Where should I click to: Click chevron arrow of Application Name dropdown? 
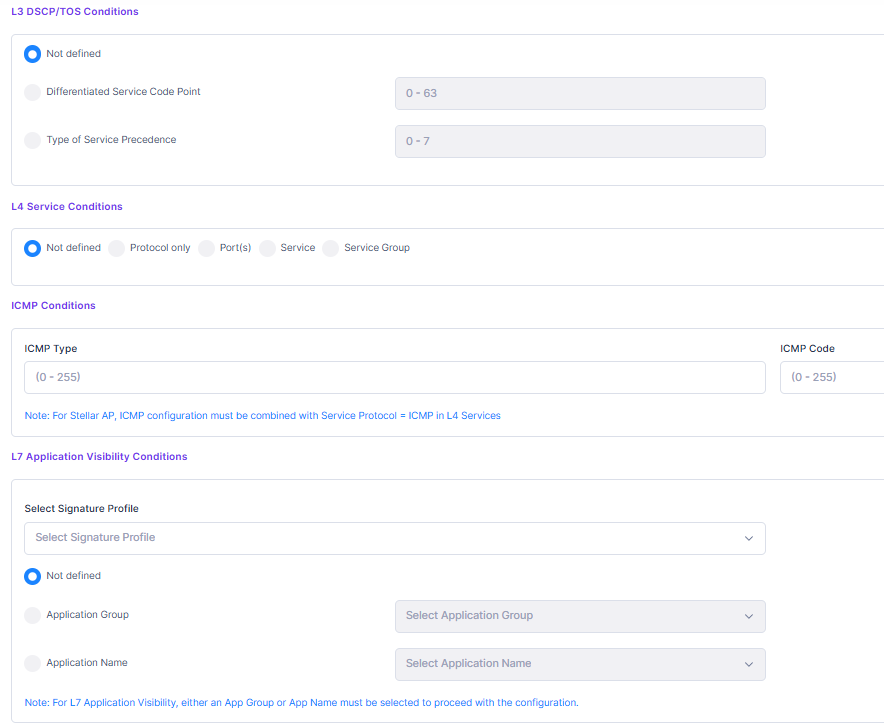pos(749,664)
